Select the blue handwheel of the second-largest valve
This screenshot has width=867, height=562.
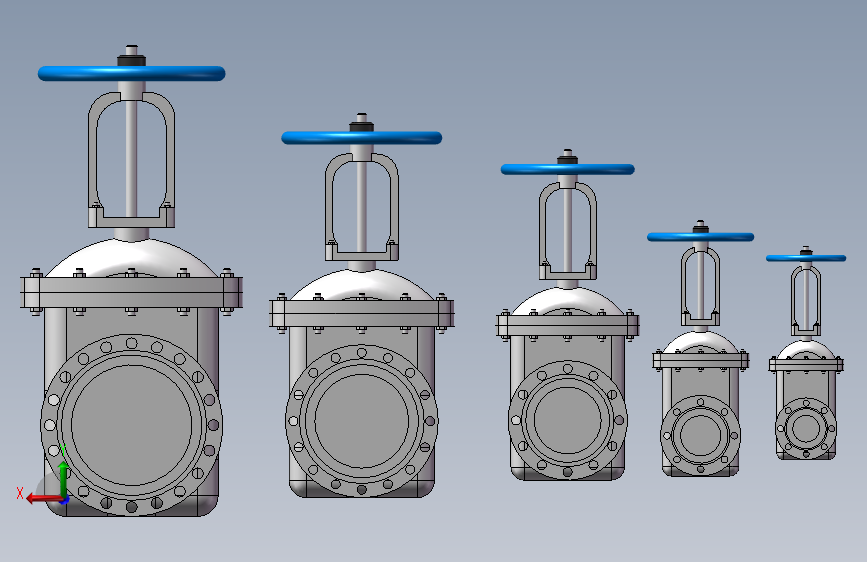click(x=362, y=138)
